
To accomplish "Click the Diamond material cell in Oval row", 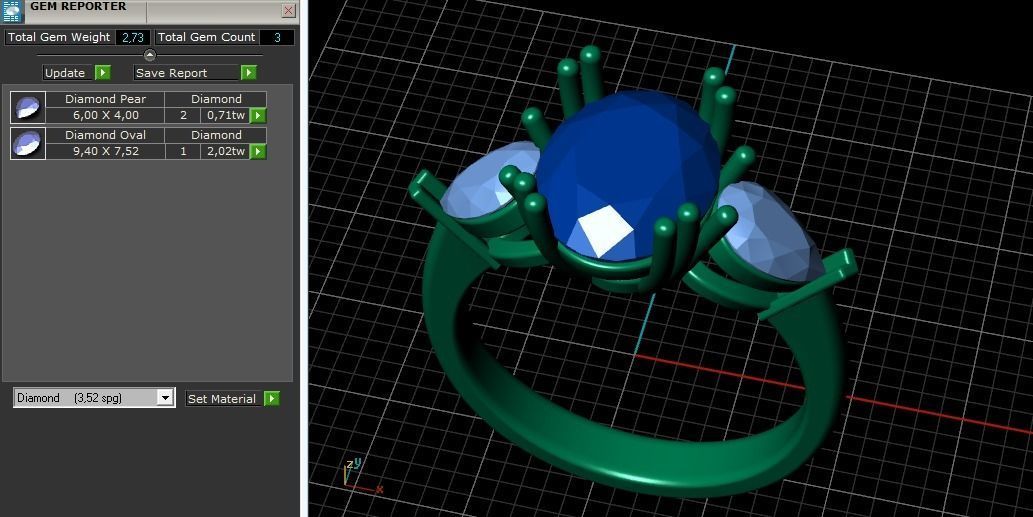I will pos(216,134).
